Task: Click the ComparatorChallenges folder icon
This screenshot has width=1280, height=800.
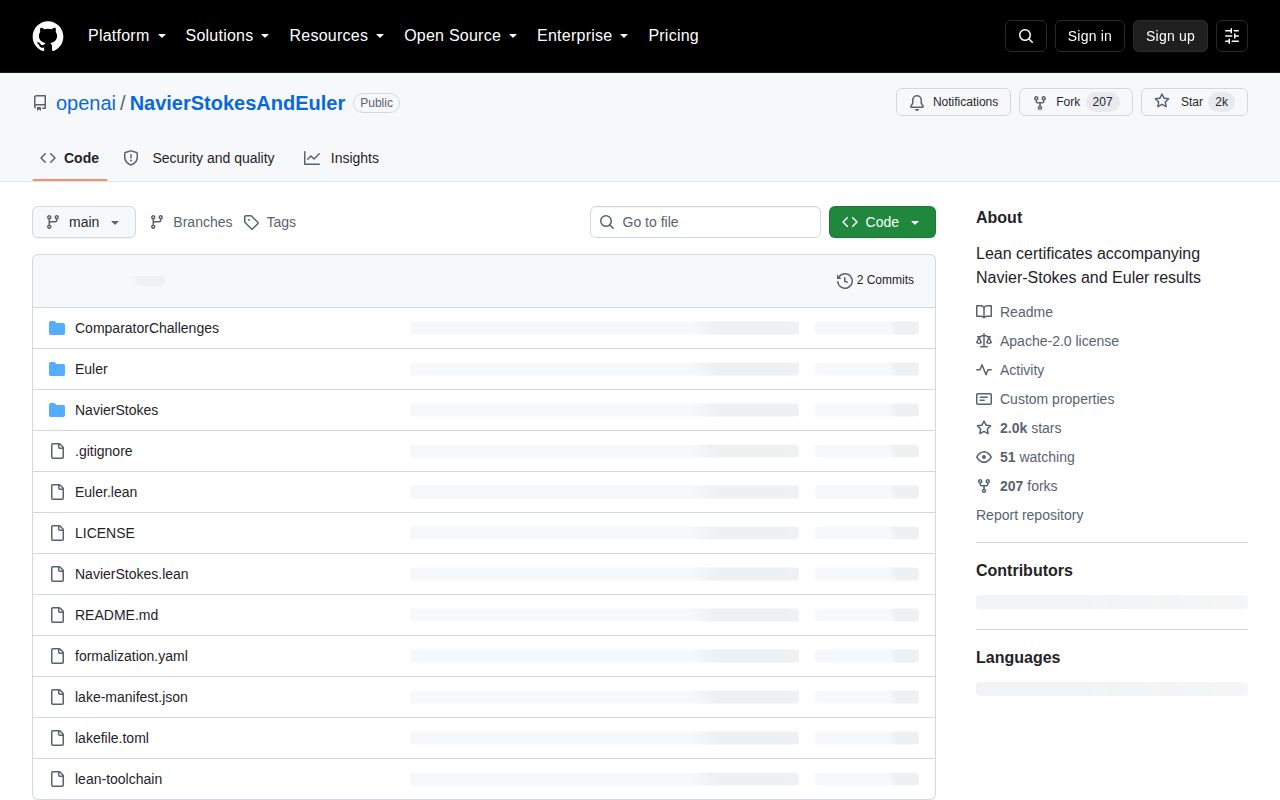Action: click(57, 328)
